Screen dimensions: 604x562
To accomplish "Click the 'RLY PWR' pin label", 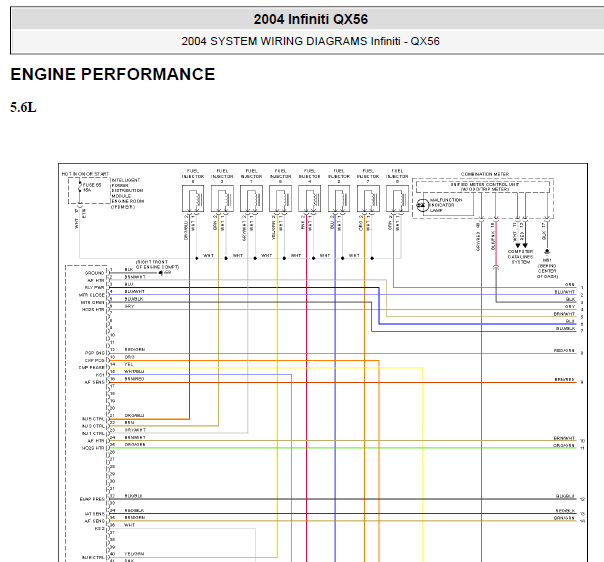I will [94, 288].
